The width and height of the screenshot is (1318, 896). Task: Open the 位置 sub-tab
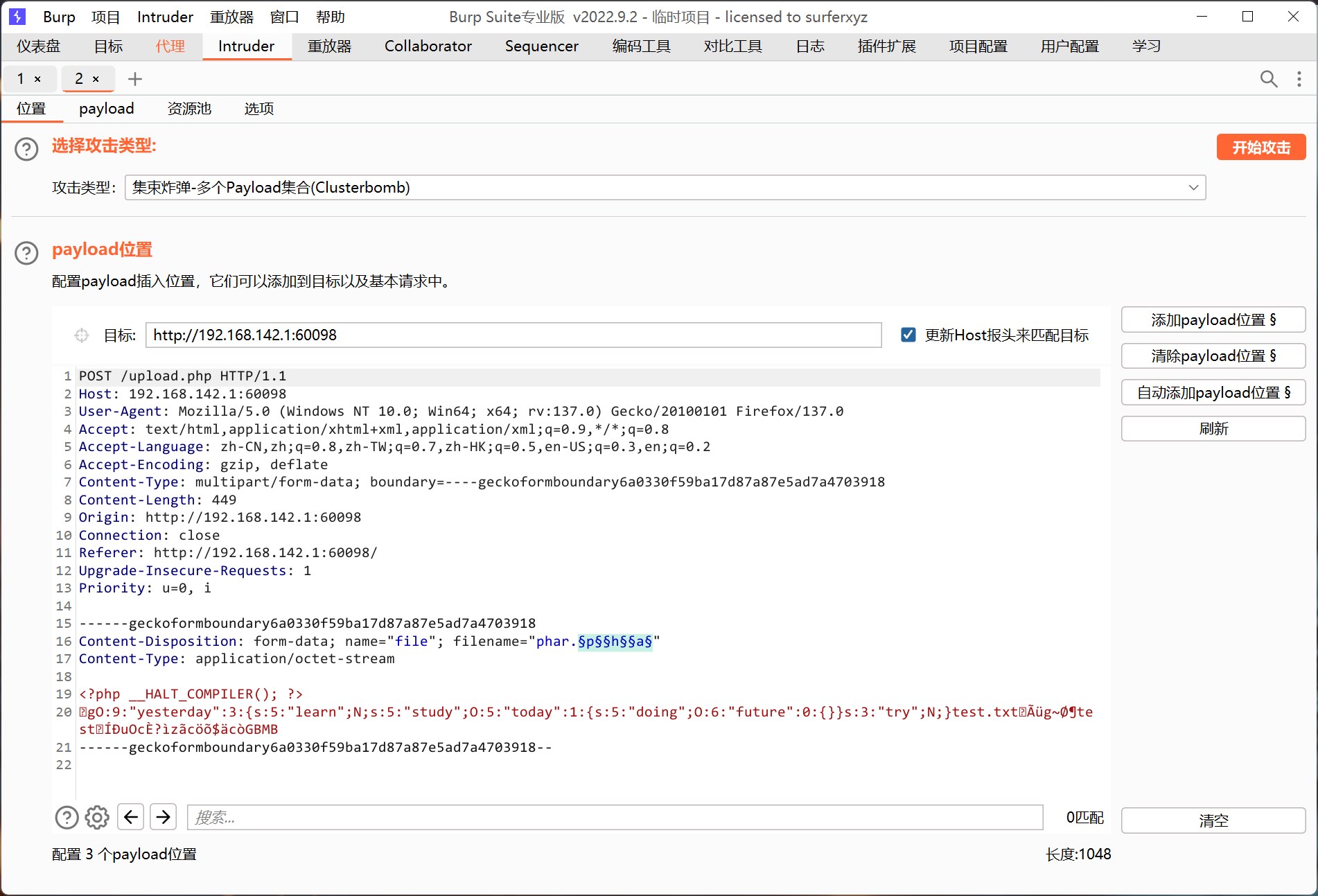tap(31, 109)
